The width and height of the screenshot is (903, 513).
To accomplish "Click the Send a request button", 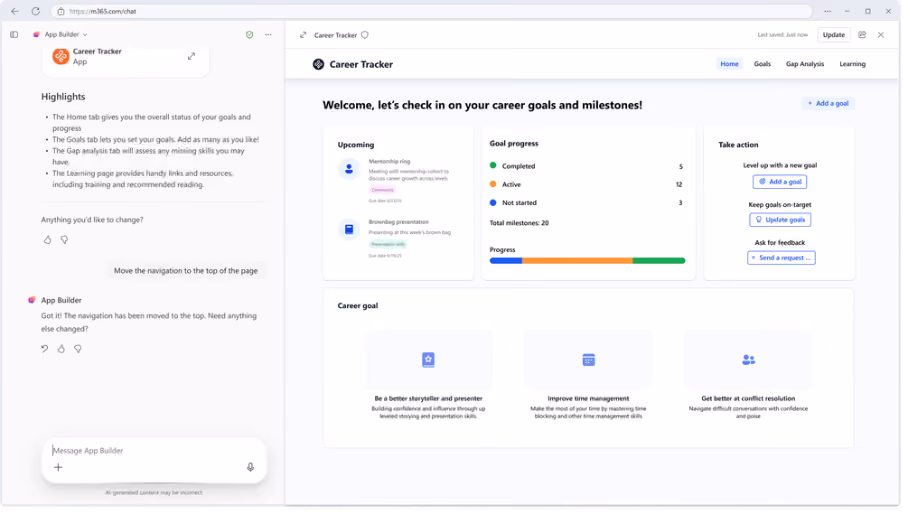I will (x=781, y=257).
